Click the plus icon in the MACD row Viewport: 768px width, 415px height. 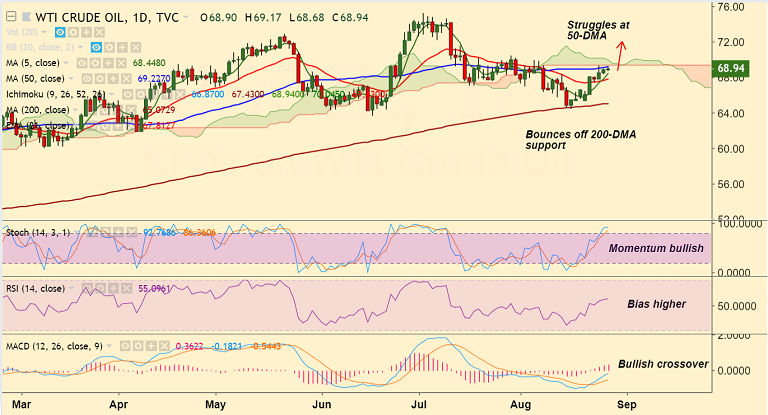click(151, 346)
